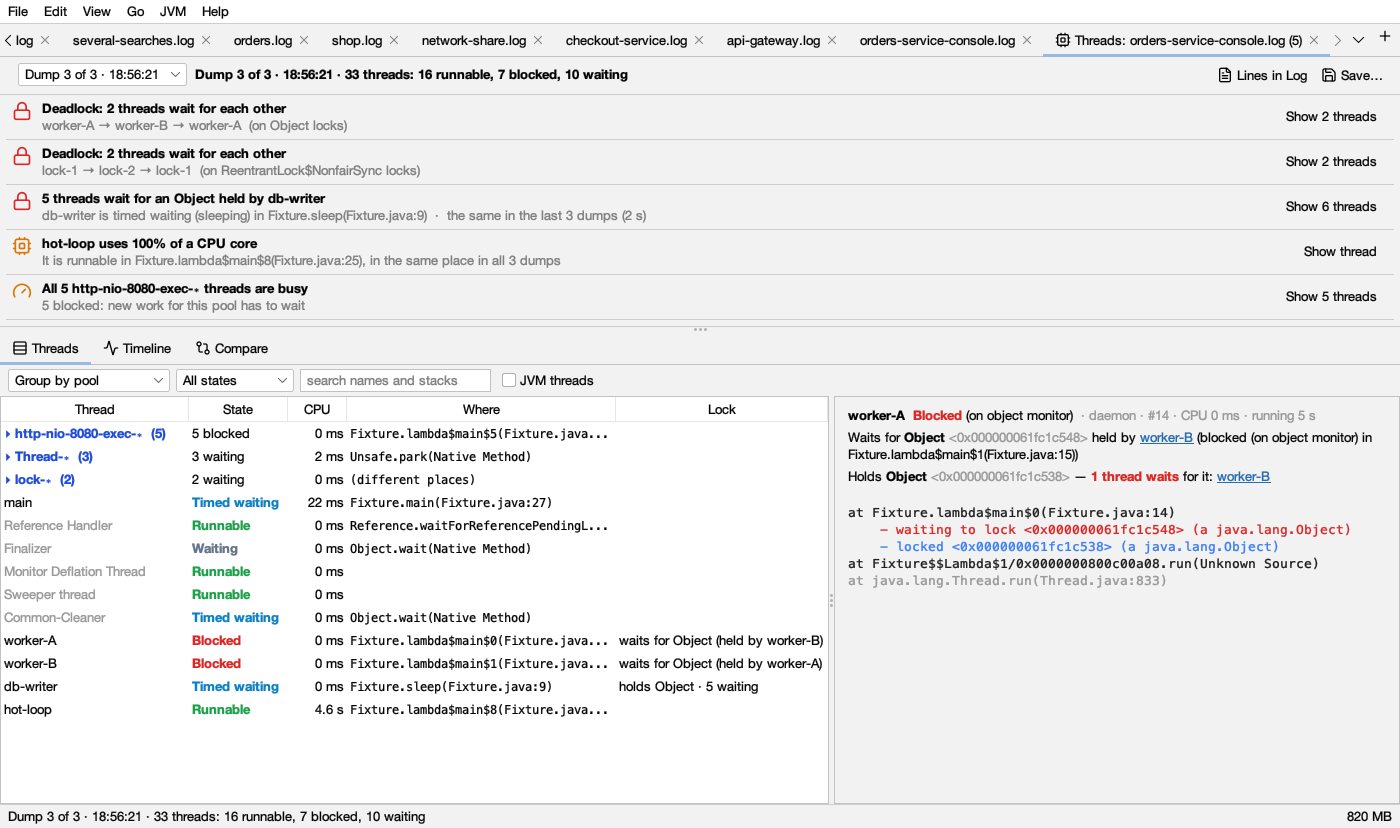The height and width of the screenshot is (828, 1400).
Task: Open the tab list dropdown chevron
Action: (x=1358, y=40)
